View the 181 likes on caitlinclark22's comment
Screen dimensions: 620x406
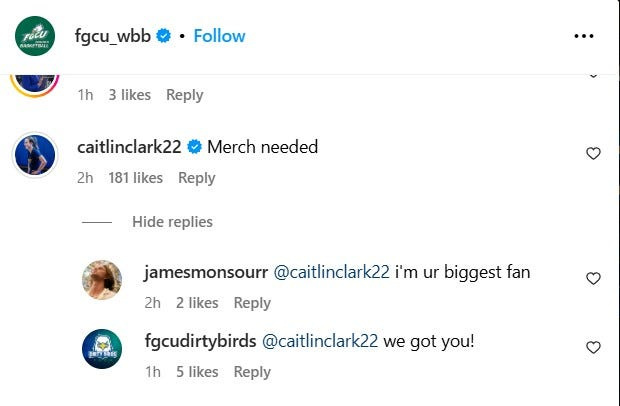click(135, 178)
